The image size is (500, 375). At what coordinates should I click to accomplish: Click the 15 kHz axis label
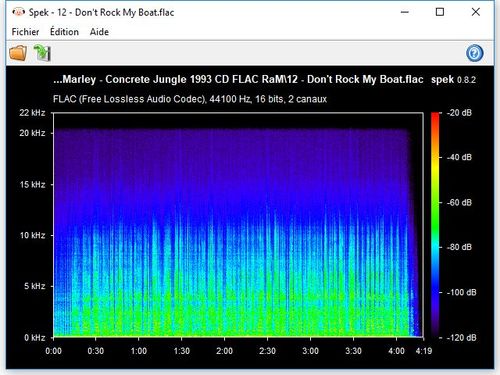[32, 184]
